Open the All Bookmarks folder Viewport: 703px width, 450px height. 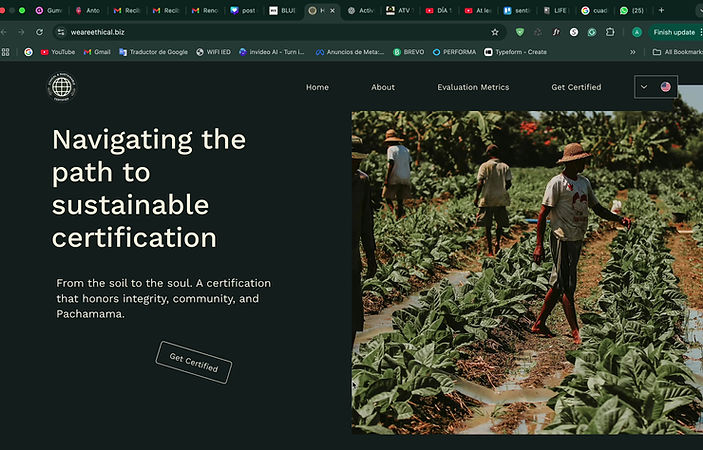[678, 52]
